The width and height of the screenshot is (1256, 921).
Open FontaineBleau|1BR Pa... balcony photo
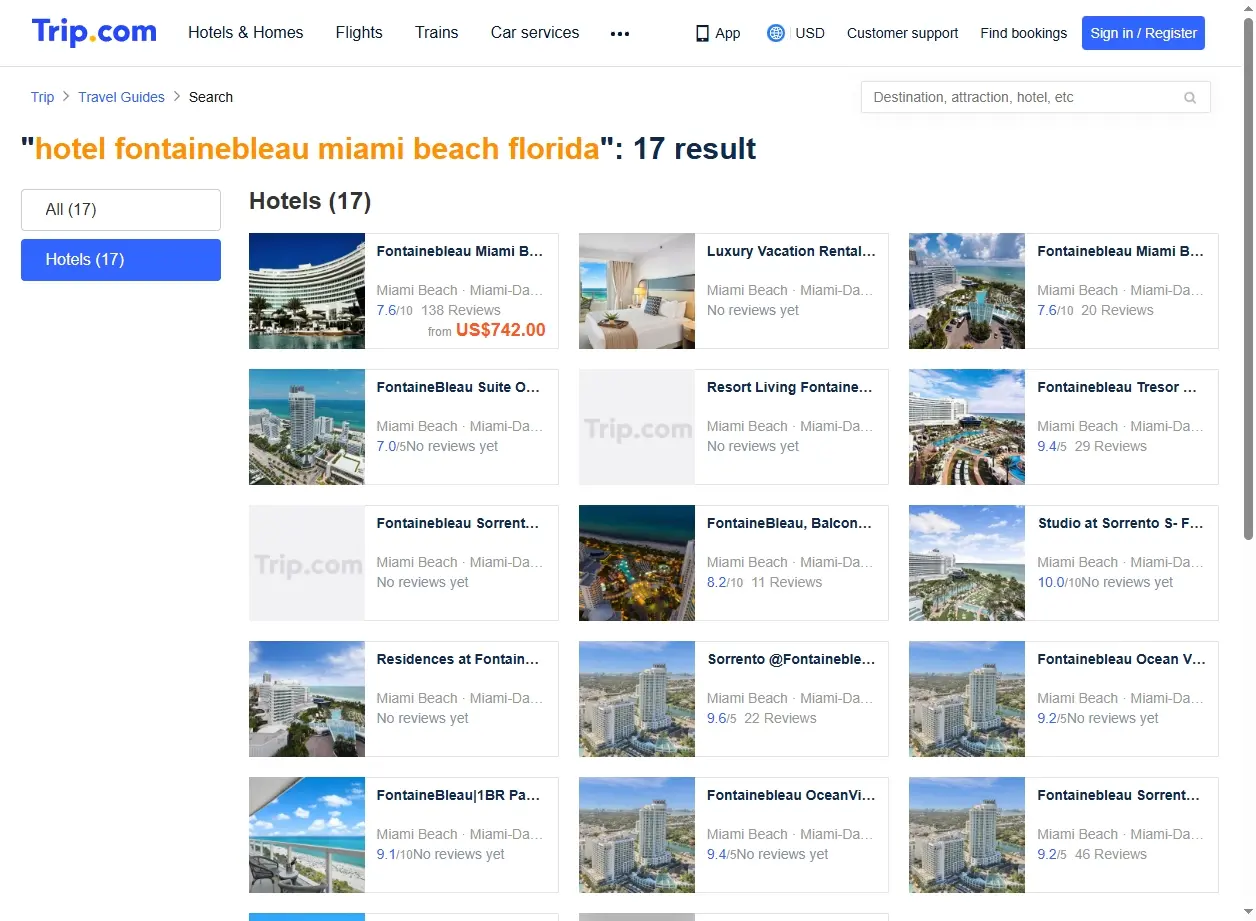pos(307,835)
